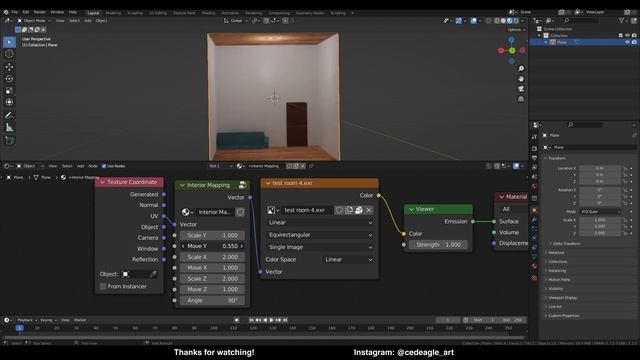Image resolution: width=640 pixels, height=360 pixels.
Task: Enable the From Instancer checkbox
Action: (103, 287)
